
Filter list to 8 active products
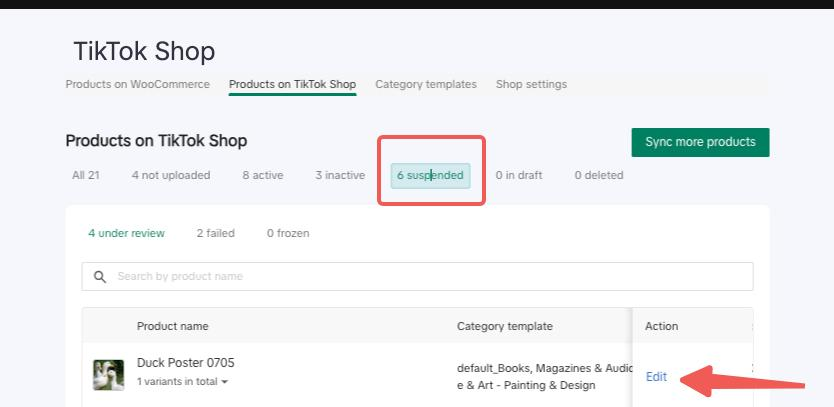[x=262, y=175]
